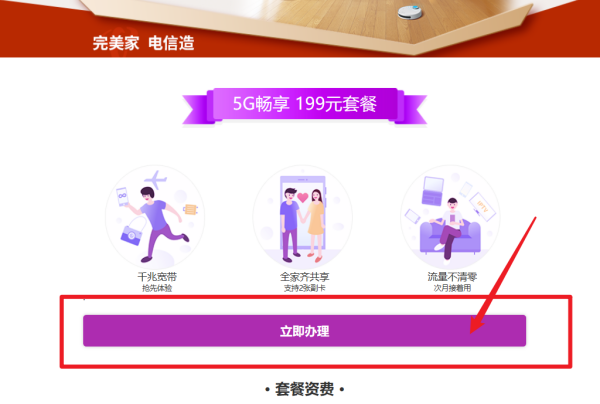Click the IPTV tablet icon
The image size is (600, 404).
tap(482, 207)
